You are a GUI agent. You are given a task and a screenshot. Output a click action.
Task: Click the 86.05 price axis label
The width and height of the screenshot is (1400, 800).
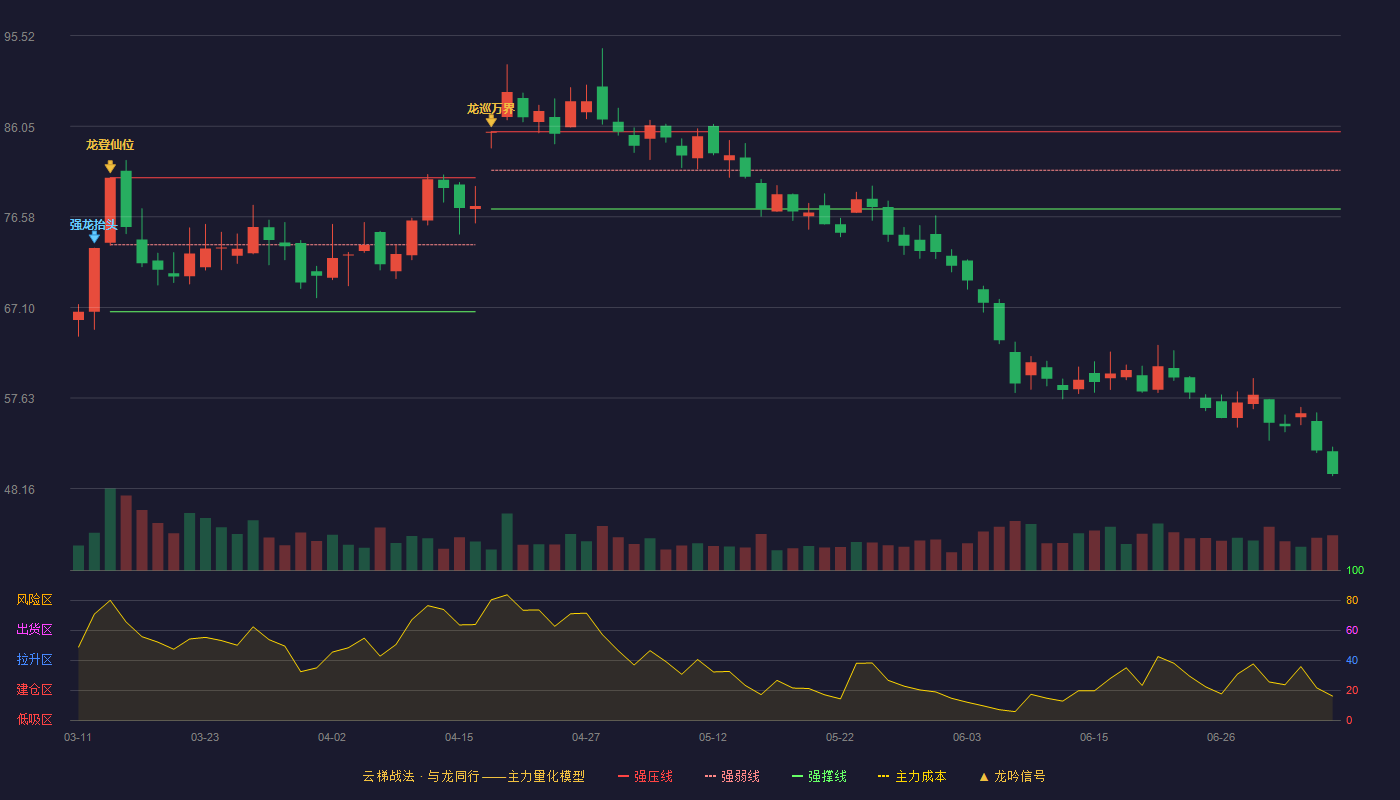point(19,128)
